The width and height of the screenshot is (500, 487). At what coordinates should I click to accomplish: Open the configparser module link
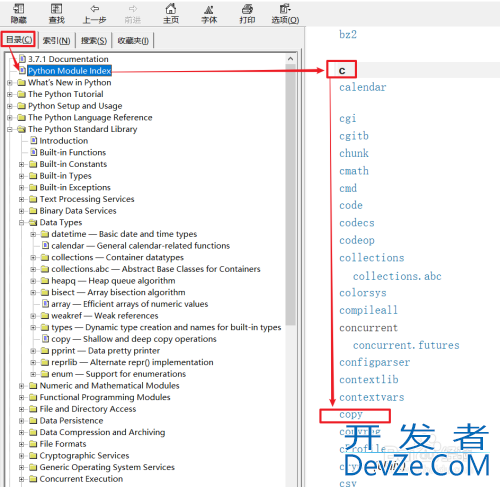[x=375, y=362]
